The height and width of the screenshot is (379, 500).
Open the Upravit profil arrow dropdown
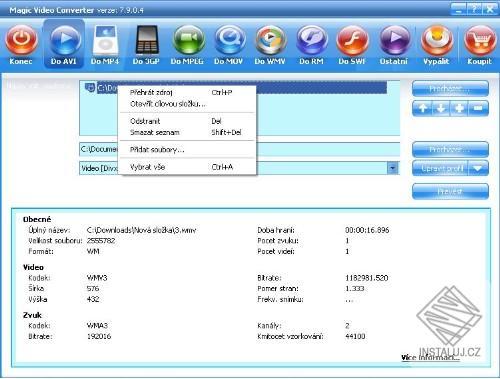coord(478,168)
